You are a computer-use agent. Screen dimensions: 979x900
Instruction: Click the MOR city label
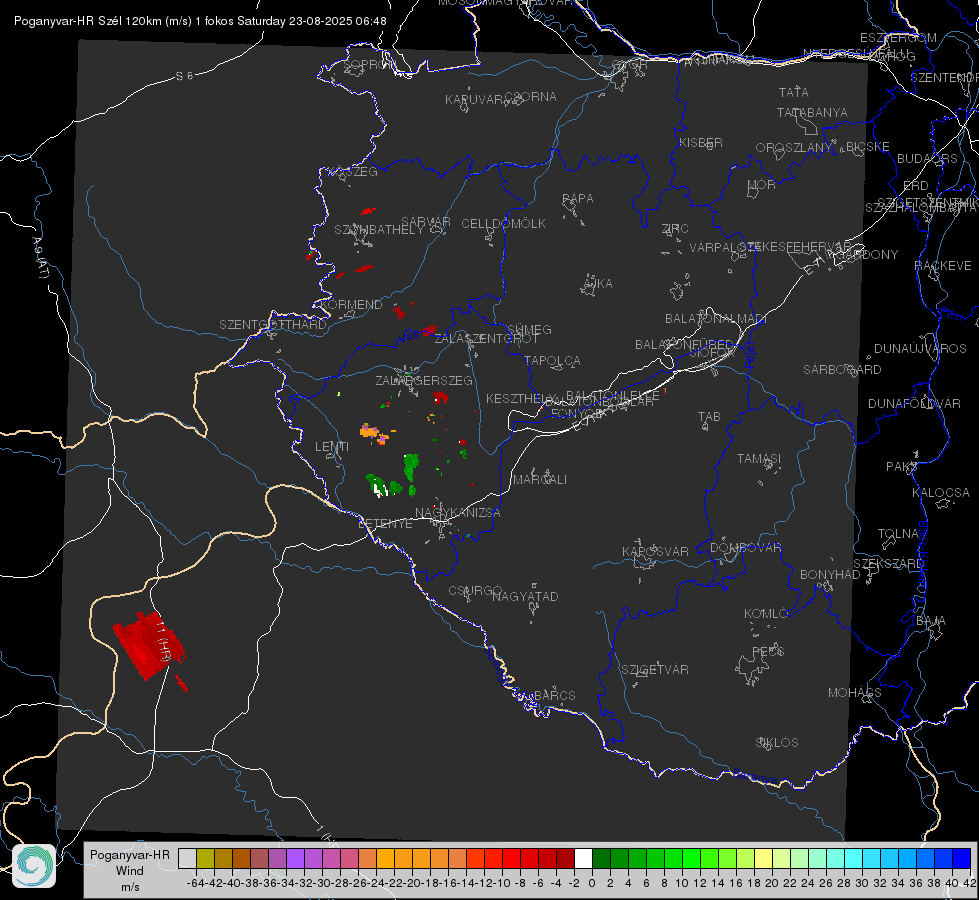(x=762, y=184)
